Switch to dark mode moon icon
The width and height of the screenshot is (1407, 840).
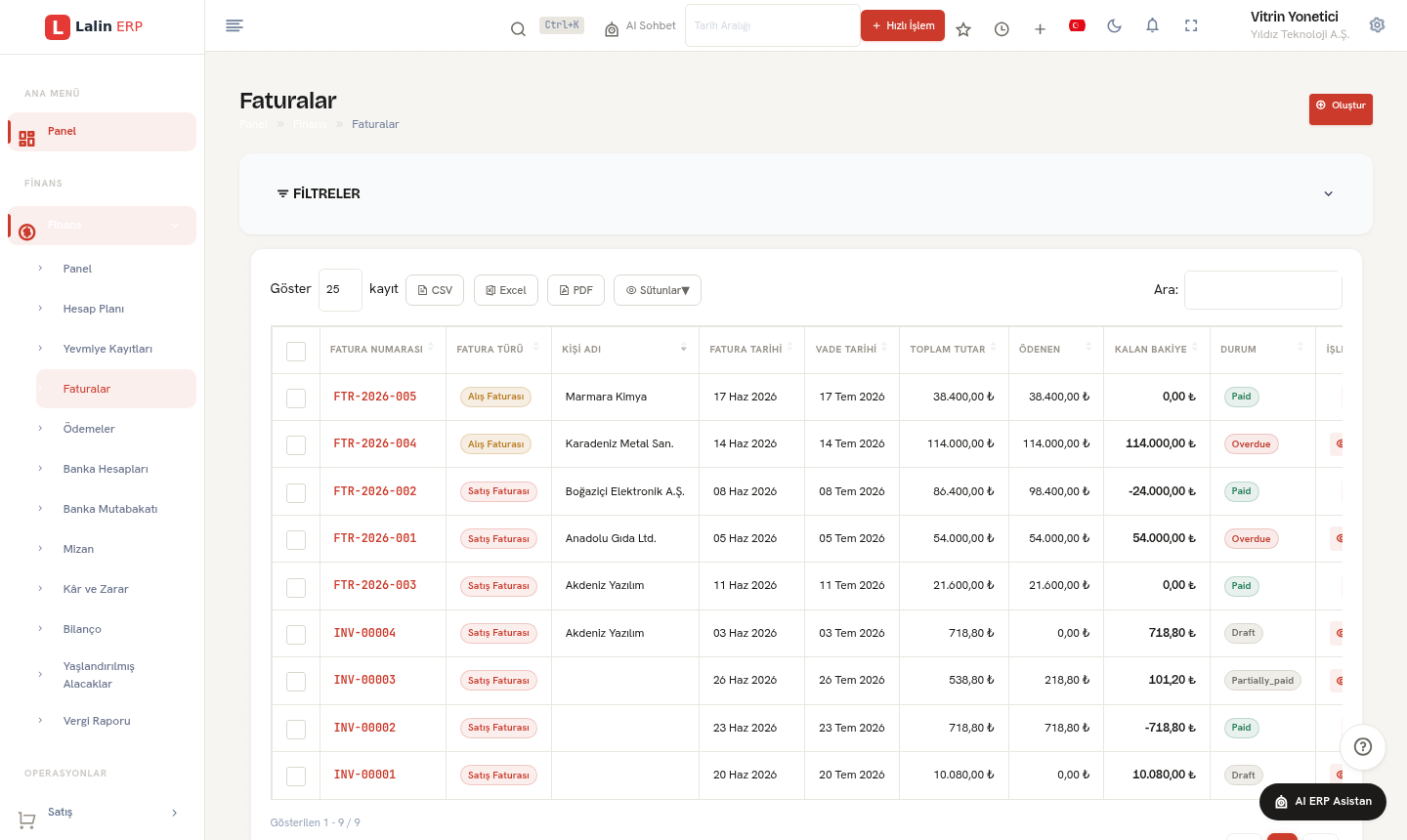[x=1114, y=25]
